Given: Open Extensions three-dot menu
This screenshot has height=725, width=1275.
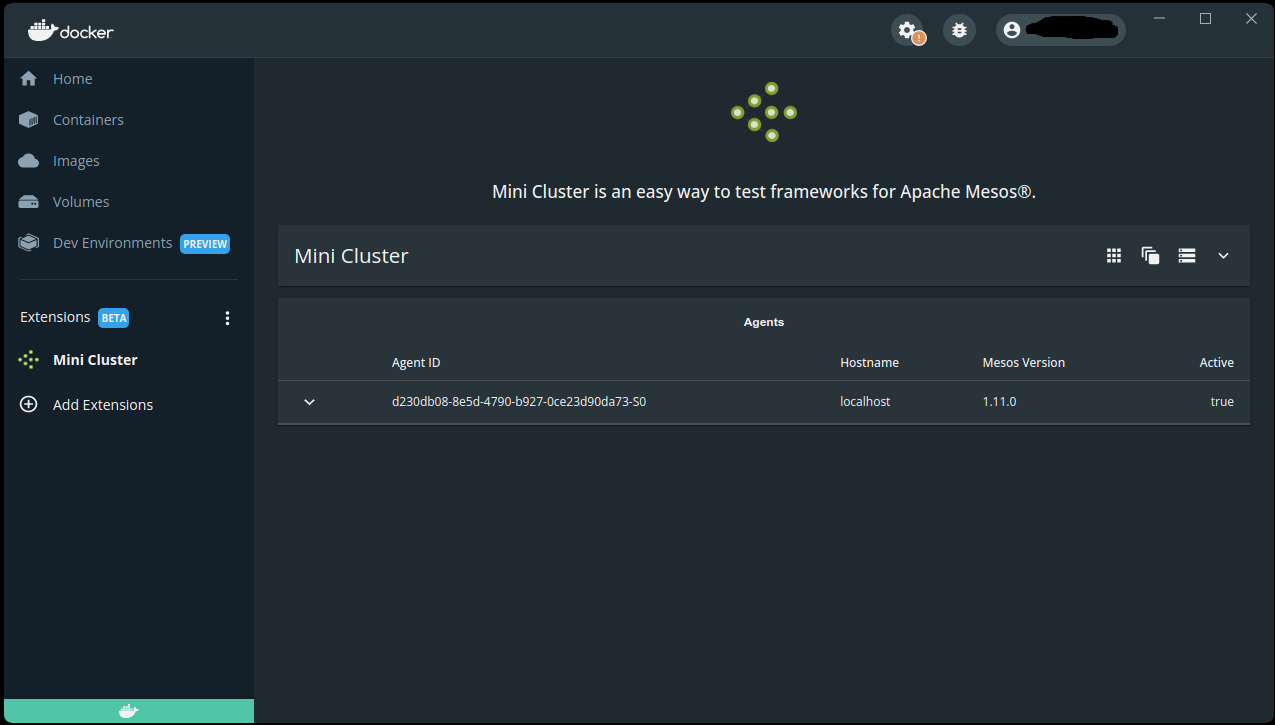Looking at the screenshot, I should (227, 318).
